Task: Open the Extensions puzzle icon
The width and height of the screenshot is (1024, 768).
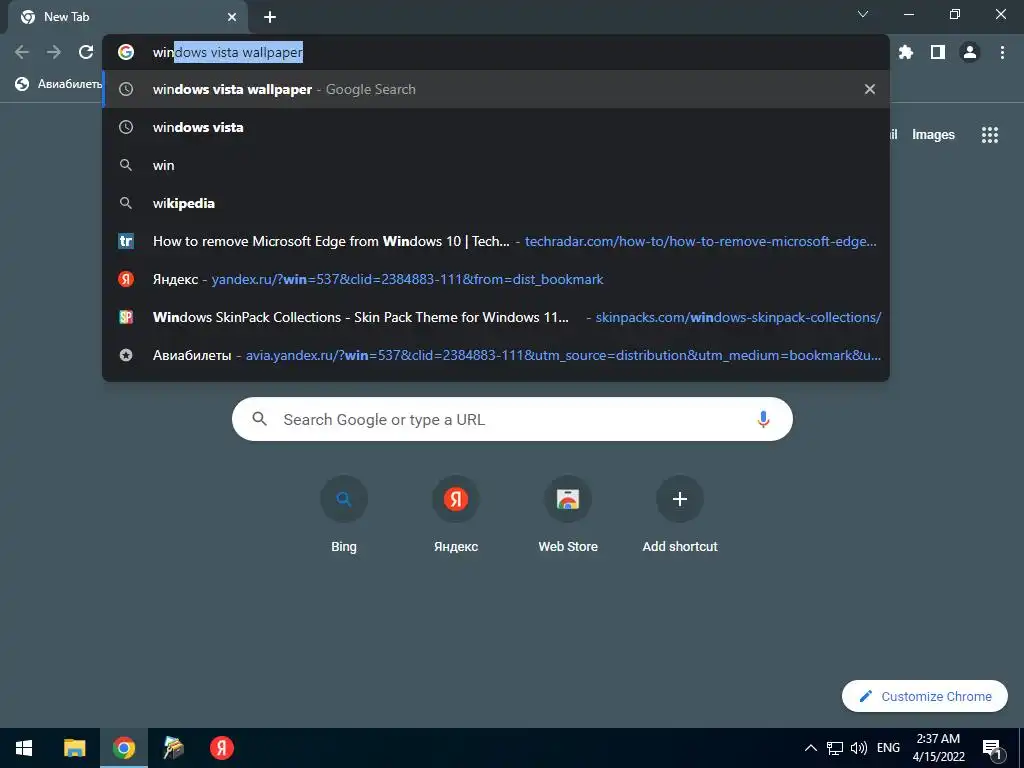Action: pyautogui.click(x=906, y=52)
